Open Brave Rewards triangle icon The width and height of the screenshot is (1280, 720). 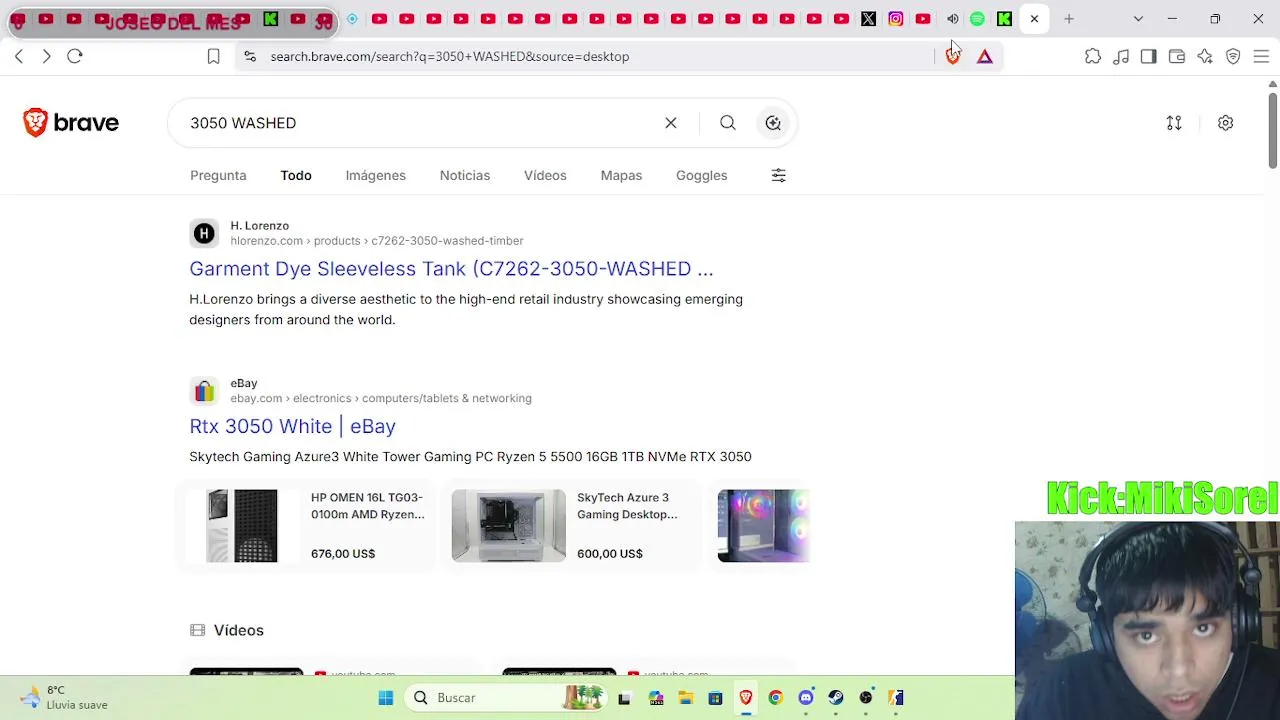(x=985, y=57)
